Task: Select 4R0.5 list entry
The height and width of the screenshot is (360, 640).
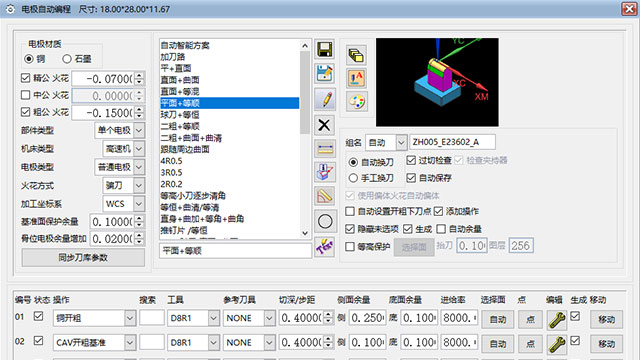Action: (171, 161)
